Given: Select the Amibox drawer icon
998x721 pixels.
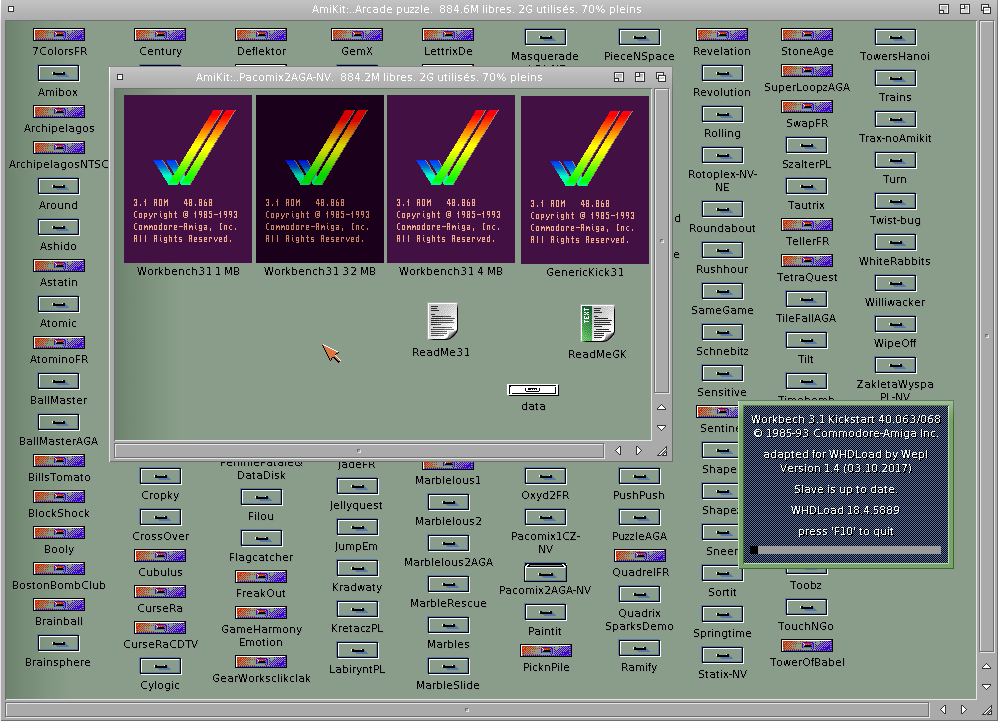Looking at the screenshot, I should click(59, 74).
